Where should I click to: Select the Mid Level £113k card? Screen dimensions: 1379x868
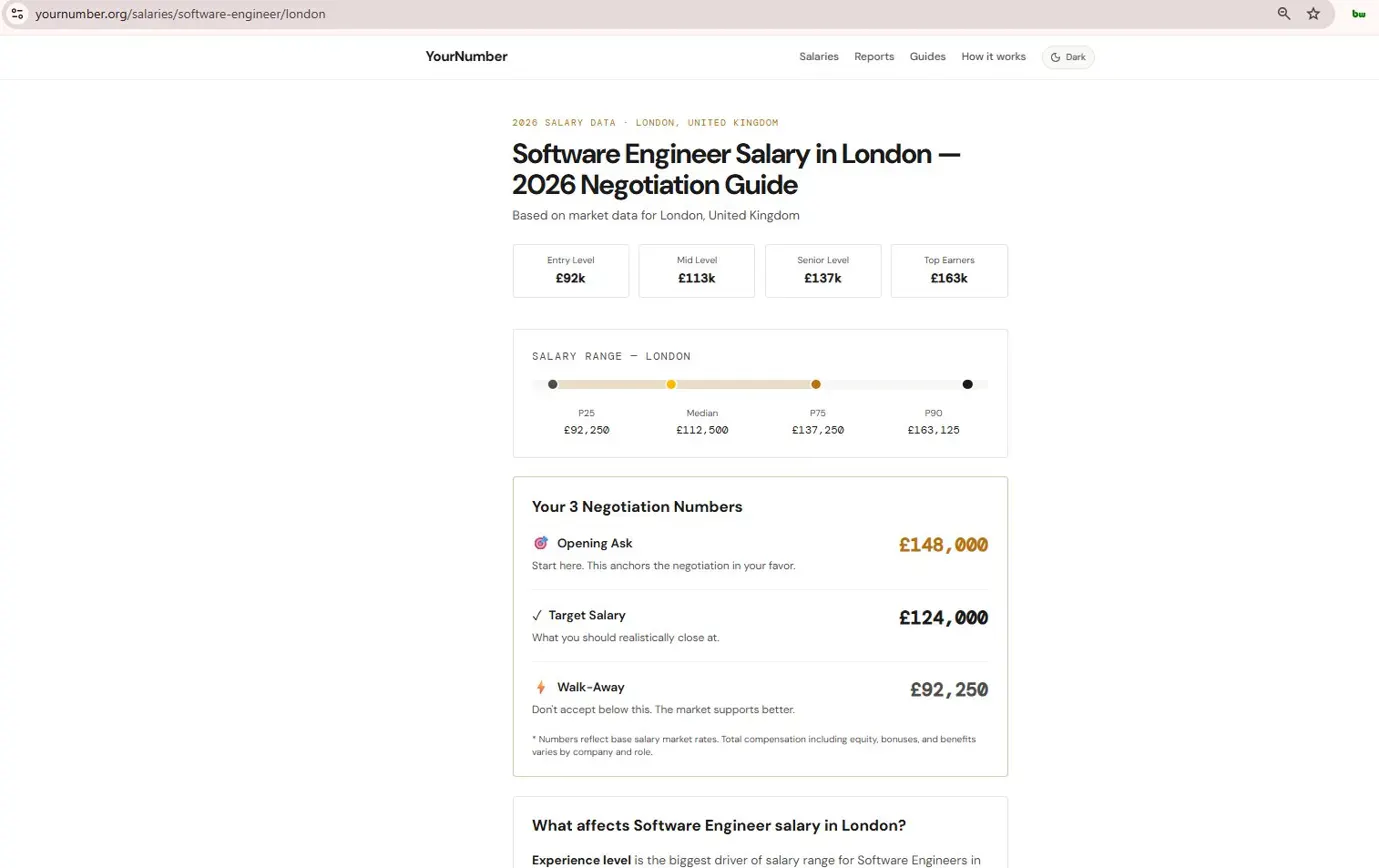pyautogui.click(x=697, y=271)
